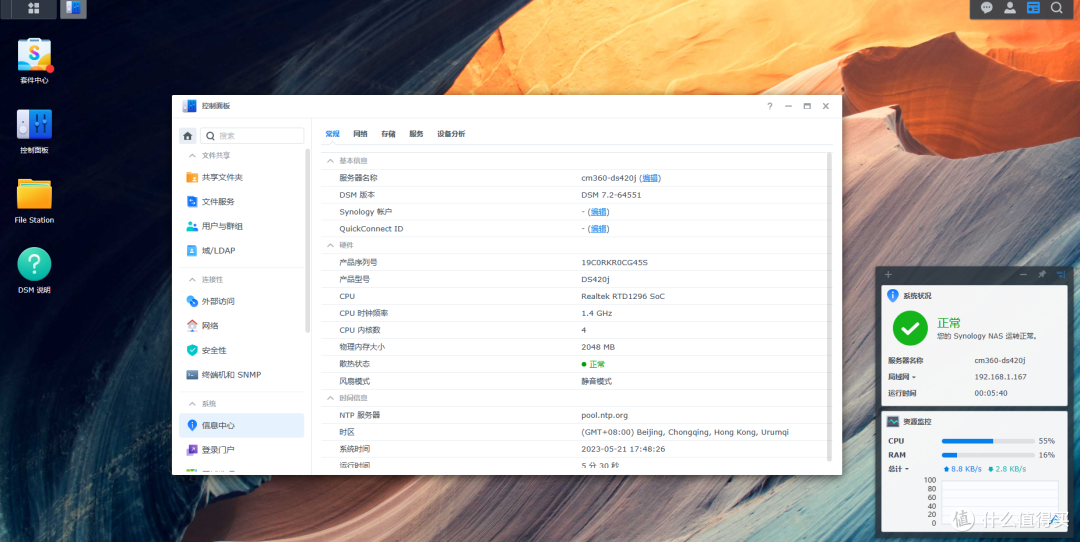
Task: Click 编辑 link for QuickConnect ID
Action: (x=599, y=229)
